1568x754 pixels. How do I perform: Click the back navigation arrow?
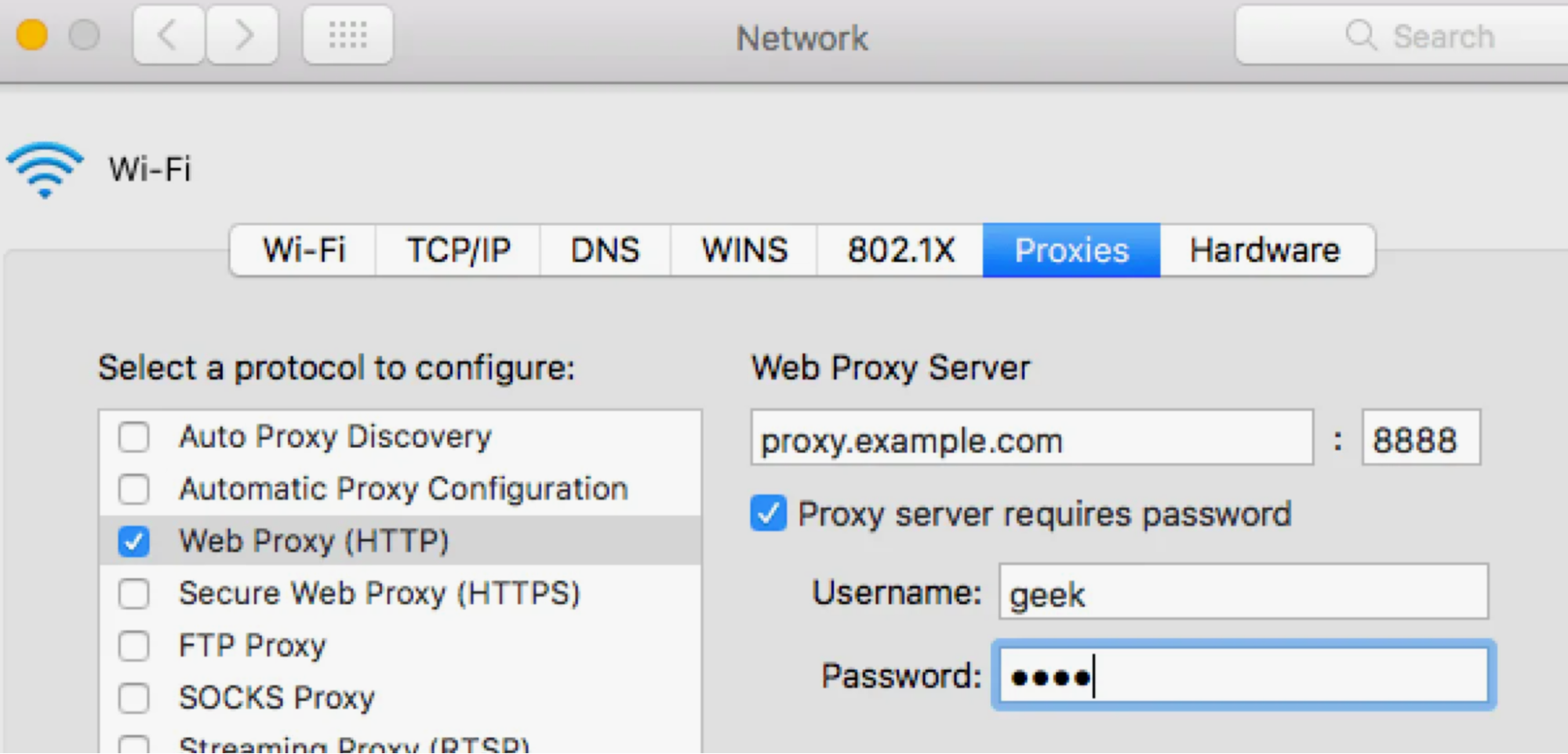[x=167, y=35]
